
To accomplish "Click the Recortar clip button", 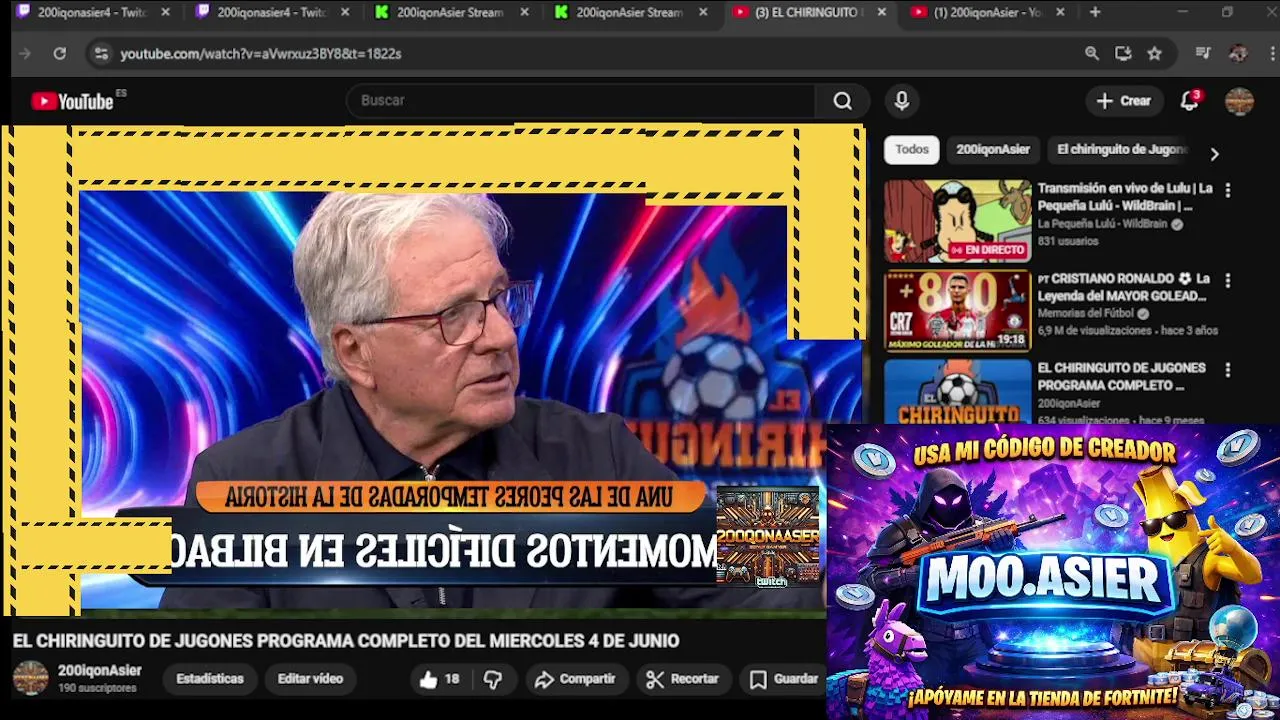I will click(x=683, y=679).
